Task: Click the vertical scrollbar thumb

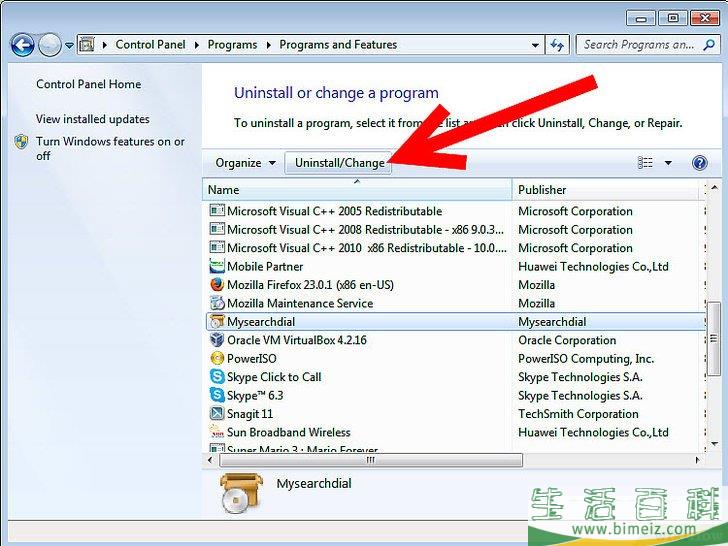Action: 714,338
